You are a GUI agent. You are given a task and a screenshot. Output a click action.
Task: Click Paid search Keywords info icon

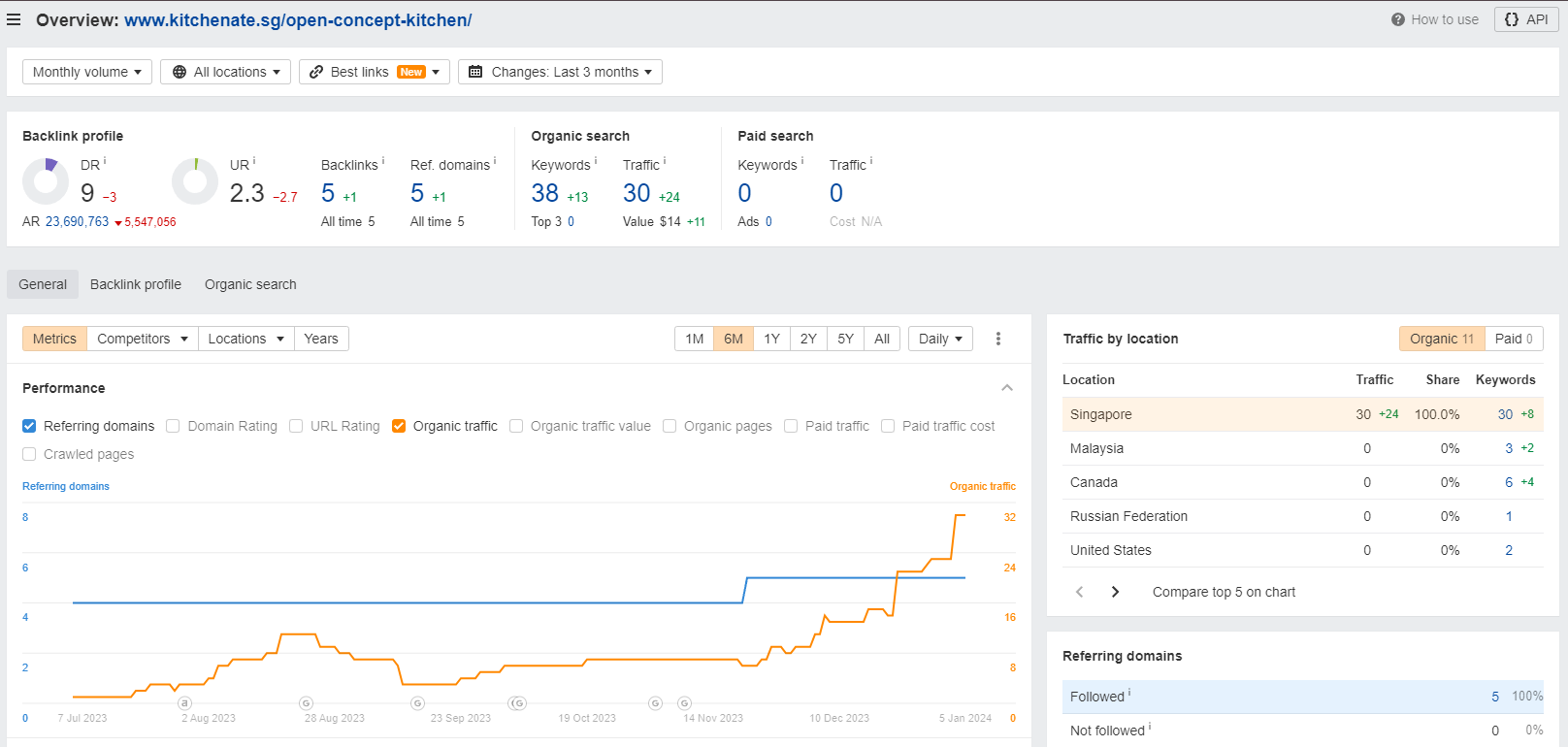point(802,161)
